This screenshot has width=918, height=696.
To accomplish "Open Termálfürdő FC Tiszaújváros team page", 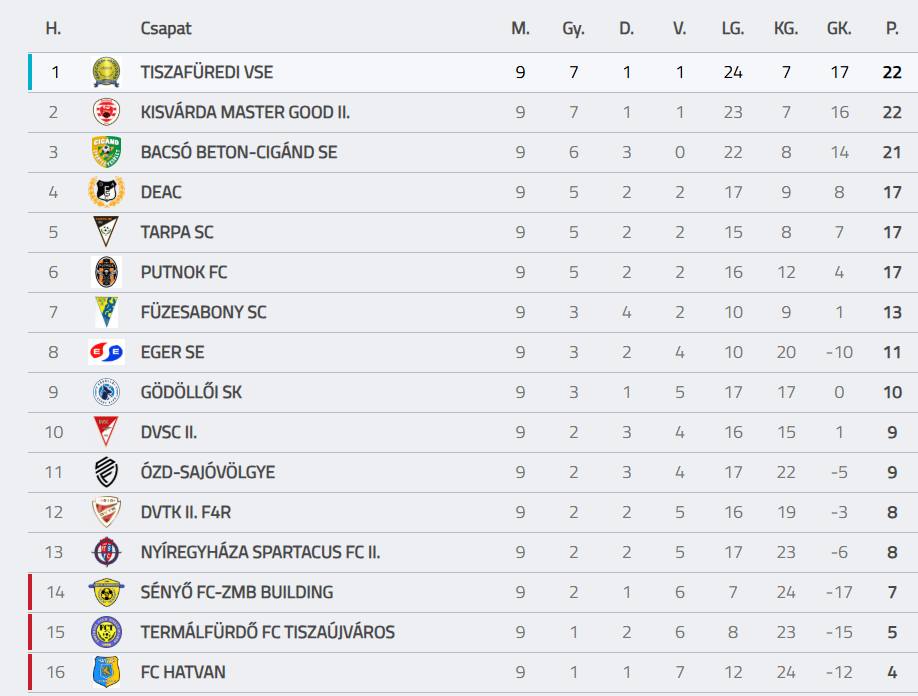I will (267, 632).
